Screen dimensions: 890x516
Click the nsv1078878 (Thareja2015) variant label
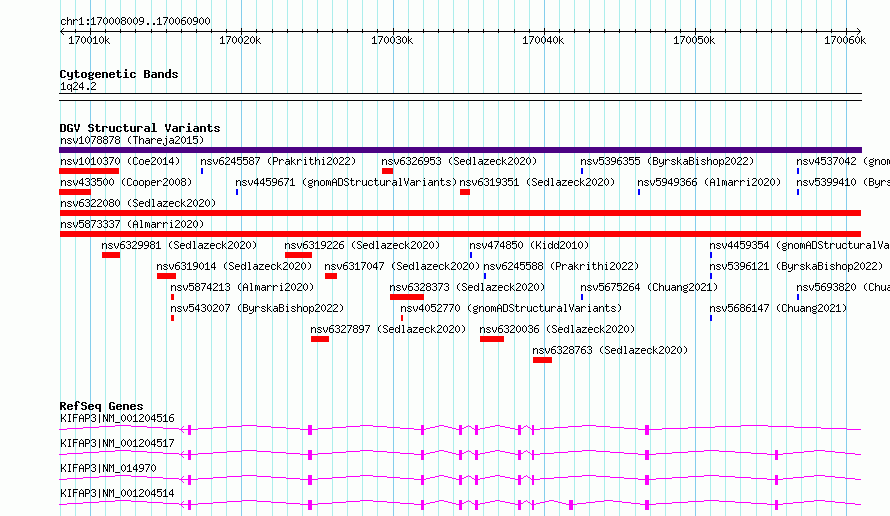(132, 140)
